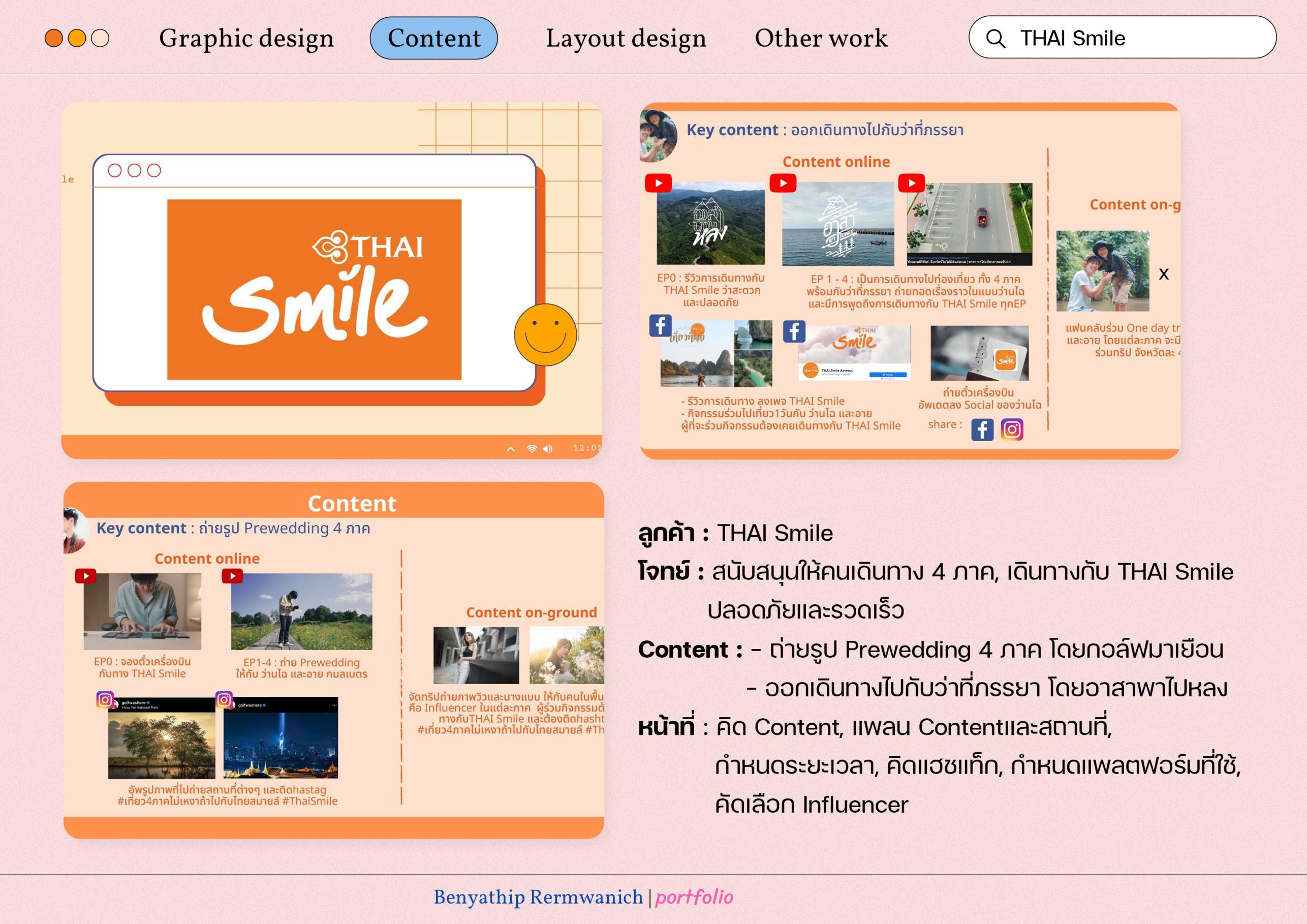
Task: Click the Facebook icon beside share
Action: coord(982,429)
